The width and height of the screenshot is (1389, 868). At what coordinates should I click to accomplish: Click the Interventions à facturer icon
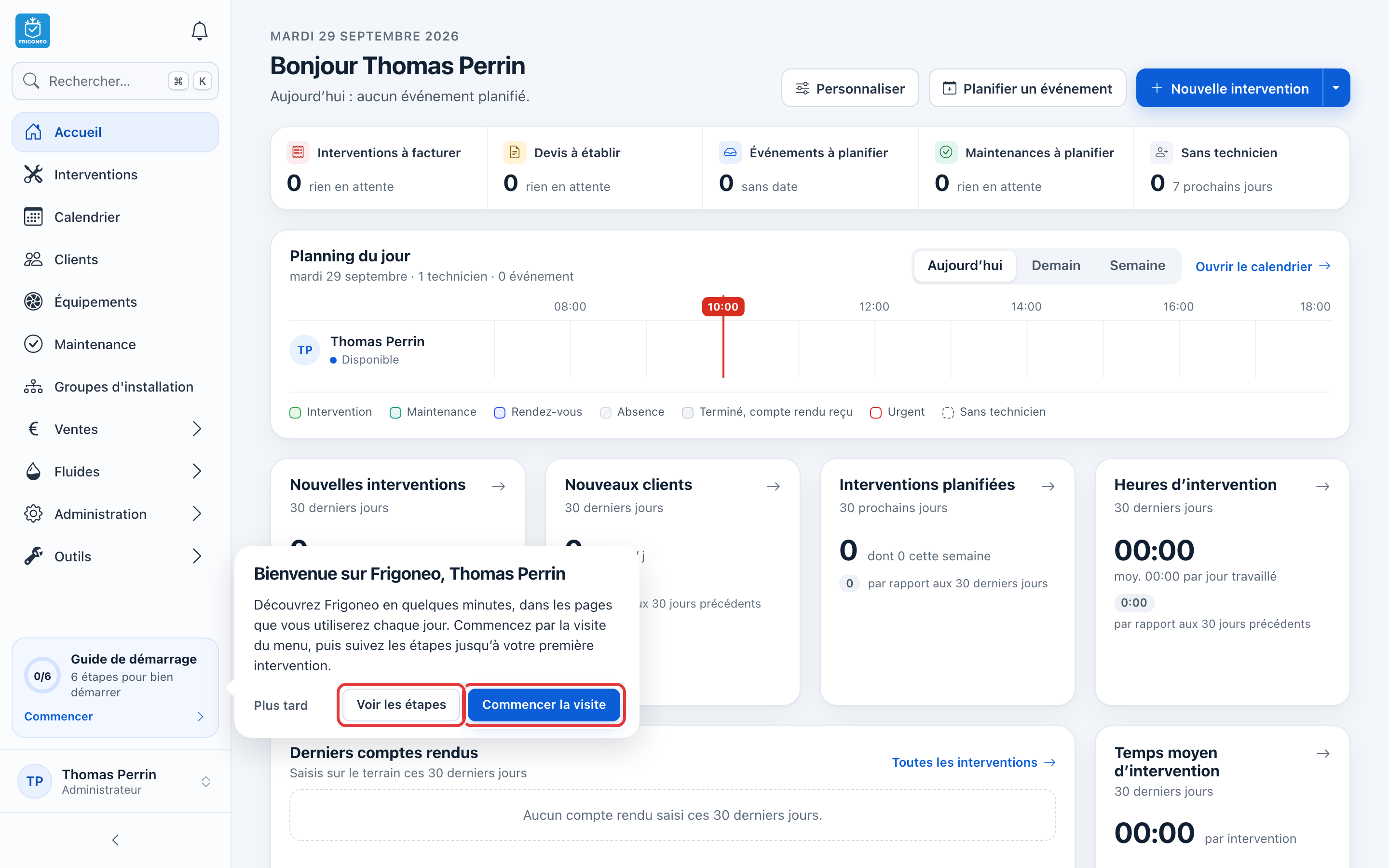point(298,152)
